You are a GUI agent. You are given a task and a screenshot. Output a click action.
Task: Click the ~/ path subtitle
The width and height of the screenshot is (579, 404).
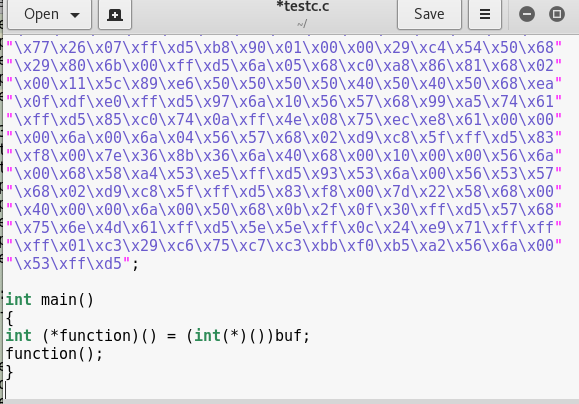(302, 24)
